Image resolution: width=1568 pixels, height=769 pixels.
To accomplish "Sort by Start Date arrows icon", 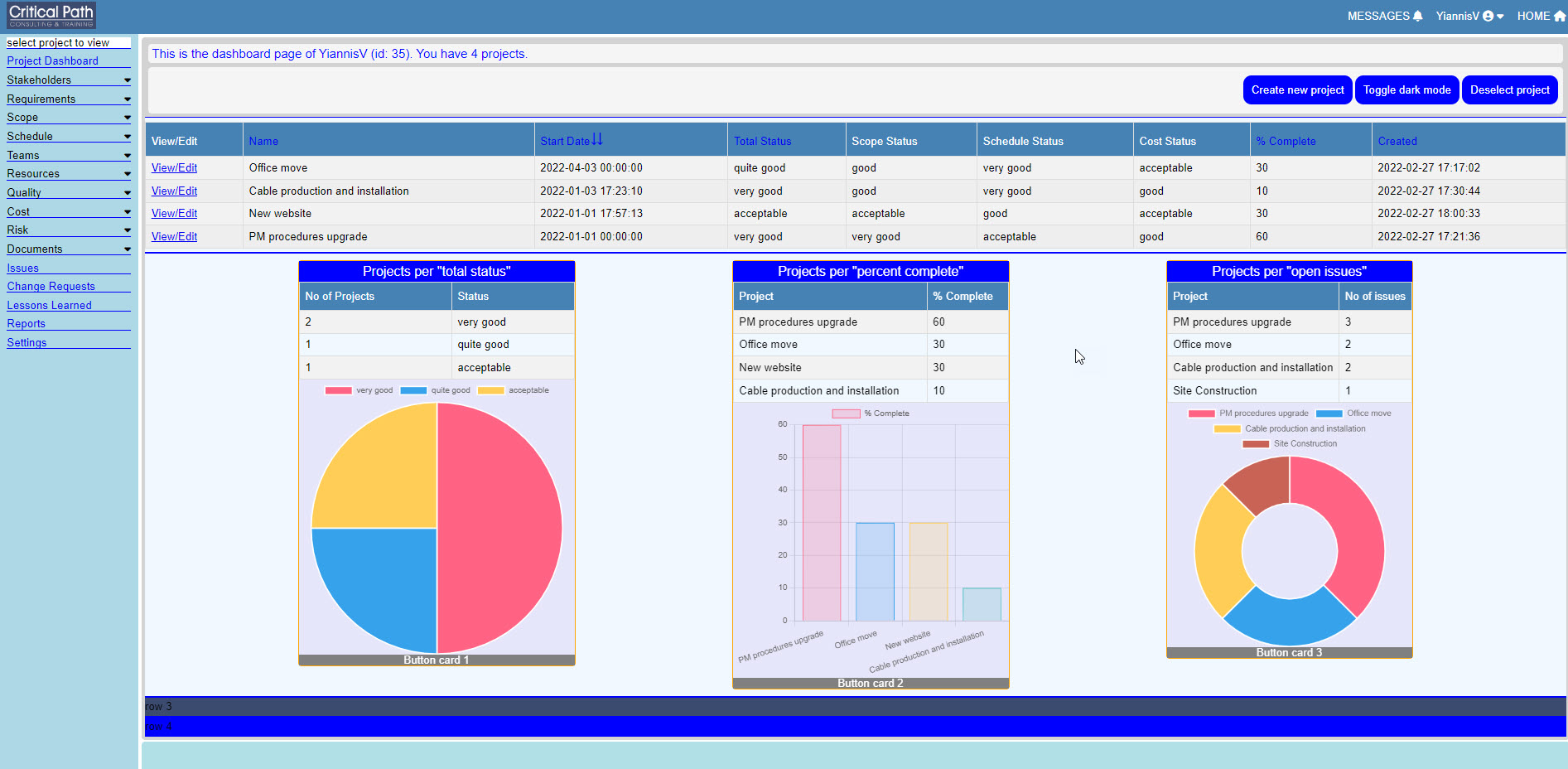I will tap(597, 140).
